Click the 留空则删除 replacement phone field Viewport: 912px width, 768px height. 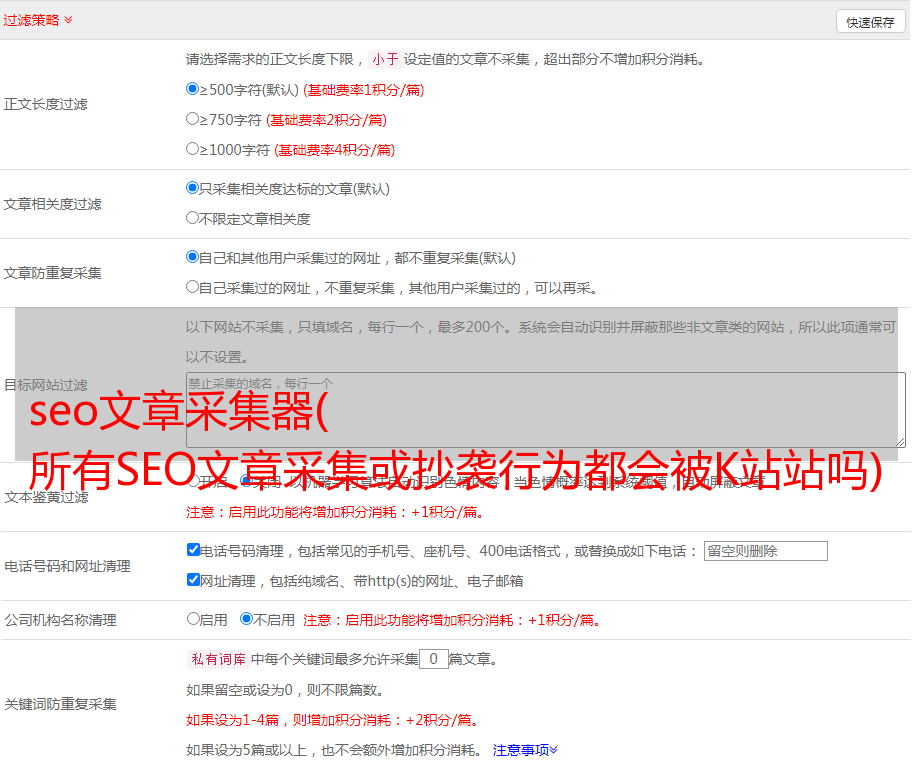765,551
